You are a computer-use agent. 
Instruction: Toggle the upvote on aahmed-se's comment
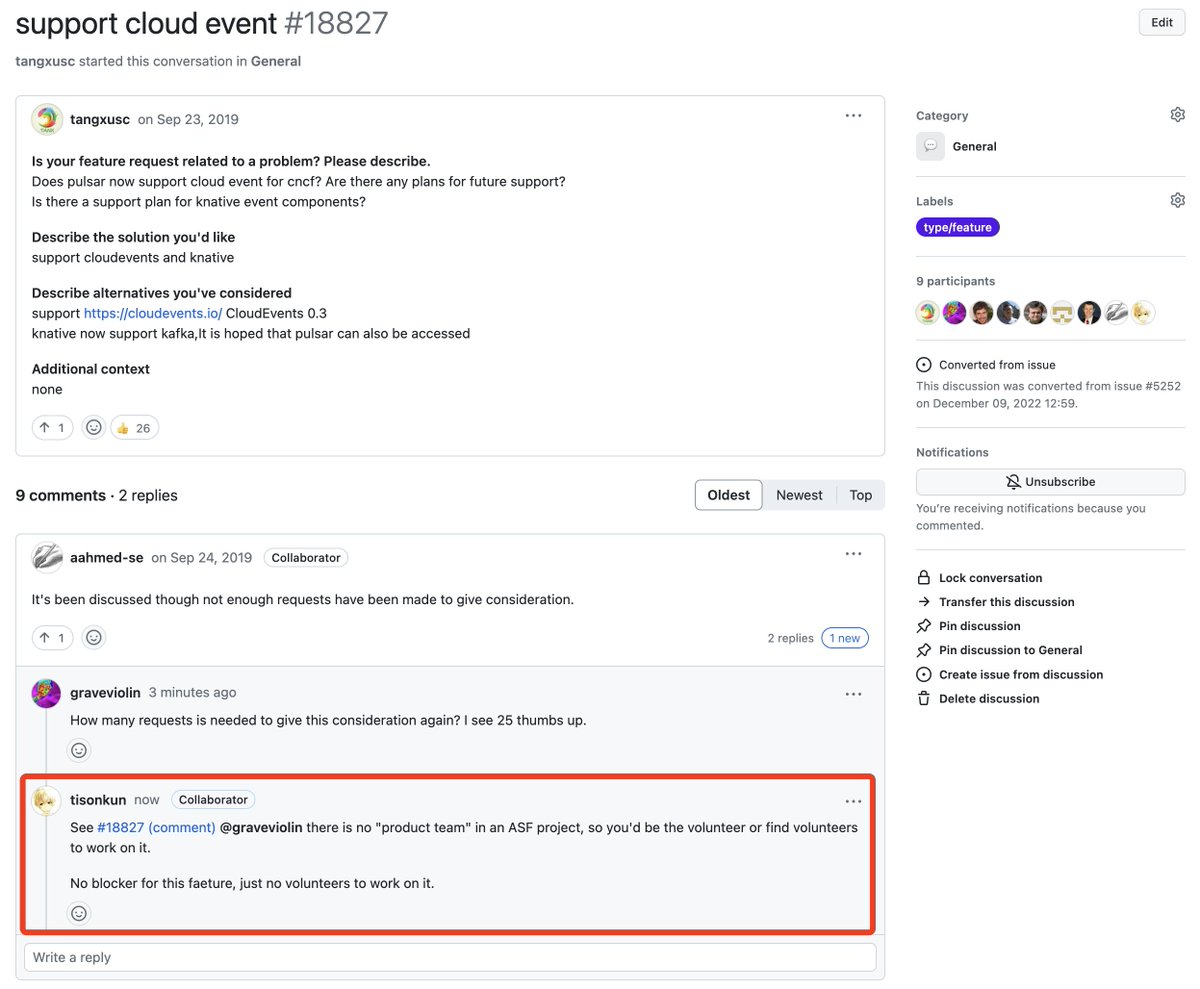52,637
